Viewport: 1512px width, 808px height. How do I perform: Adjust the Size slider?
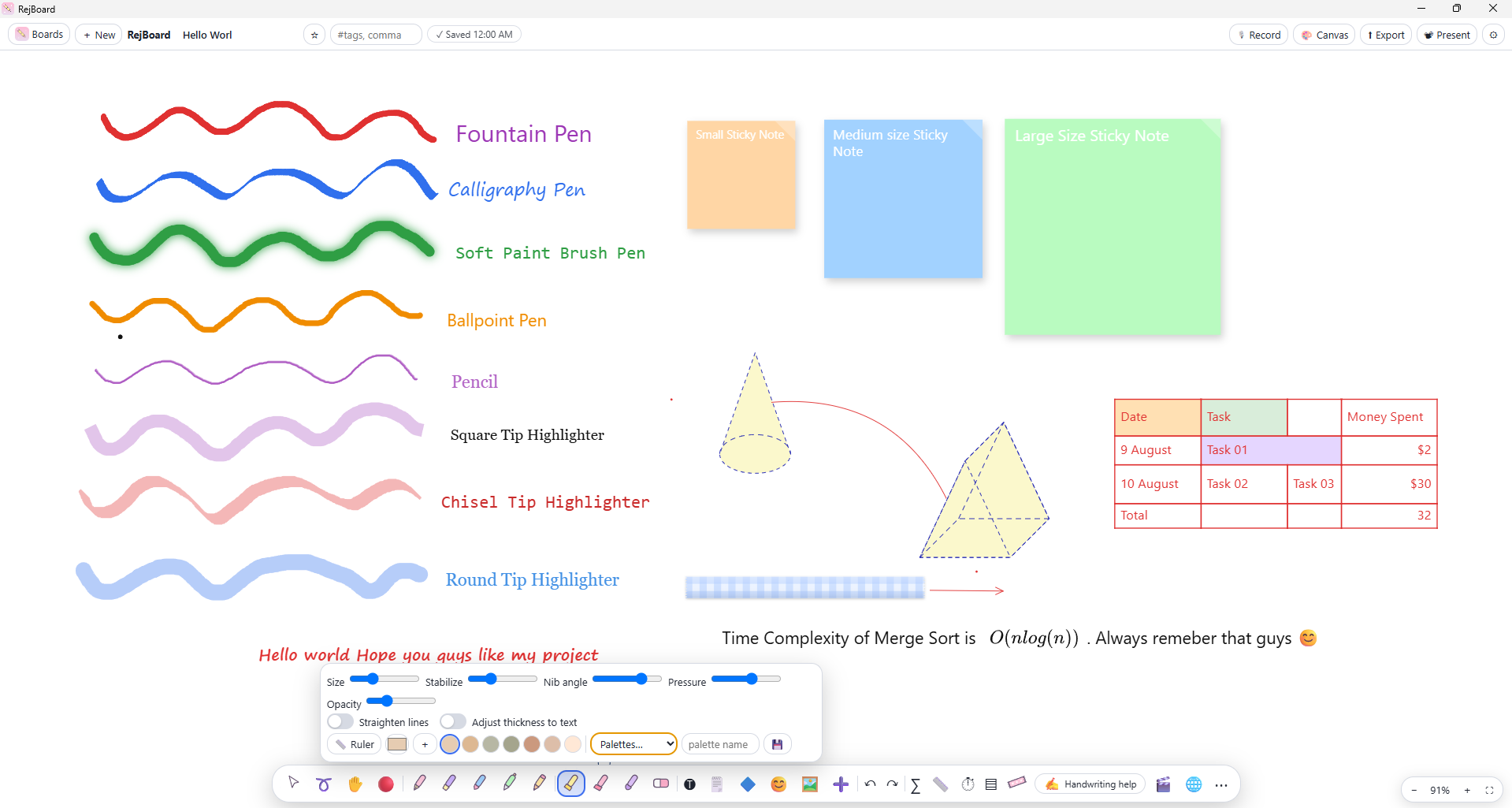pyautogui.click(x=385, y=679)
